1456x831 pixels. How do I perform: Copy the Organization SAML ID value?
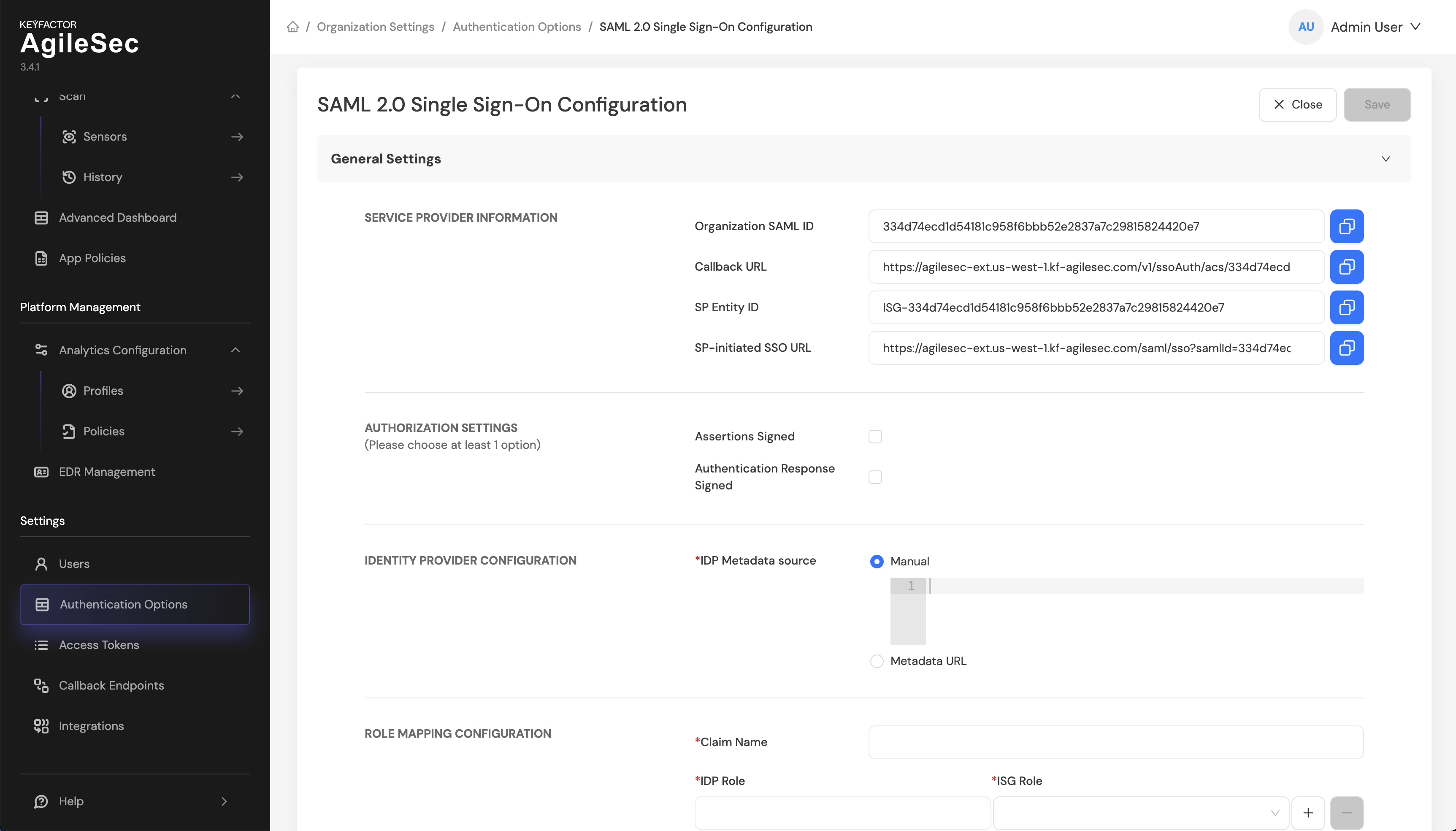1347,226
